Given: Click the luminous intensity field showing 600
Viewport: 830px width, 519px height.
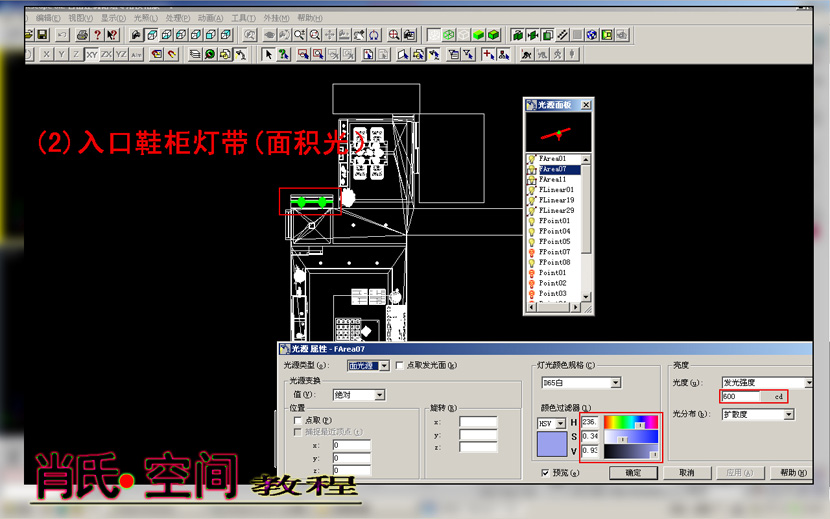Looking at the screenshot, I should [741, 396].
